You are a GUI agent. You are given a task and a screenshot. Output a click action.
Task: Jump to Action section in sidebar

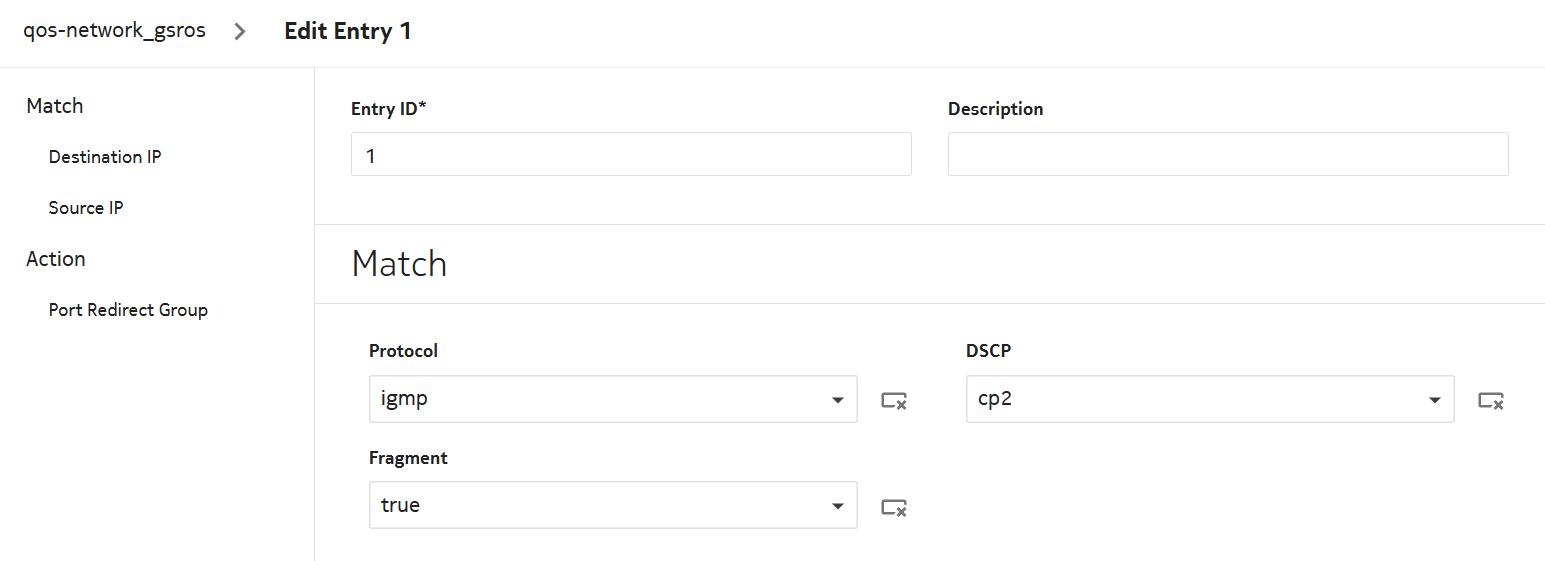[x=56, y=259]
